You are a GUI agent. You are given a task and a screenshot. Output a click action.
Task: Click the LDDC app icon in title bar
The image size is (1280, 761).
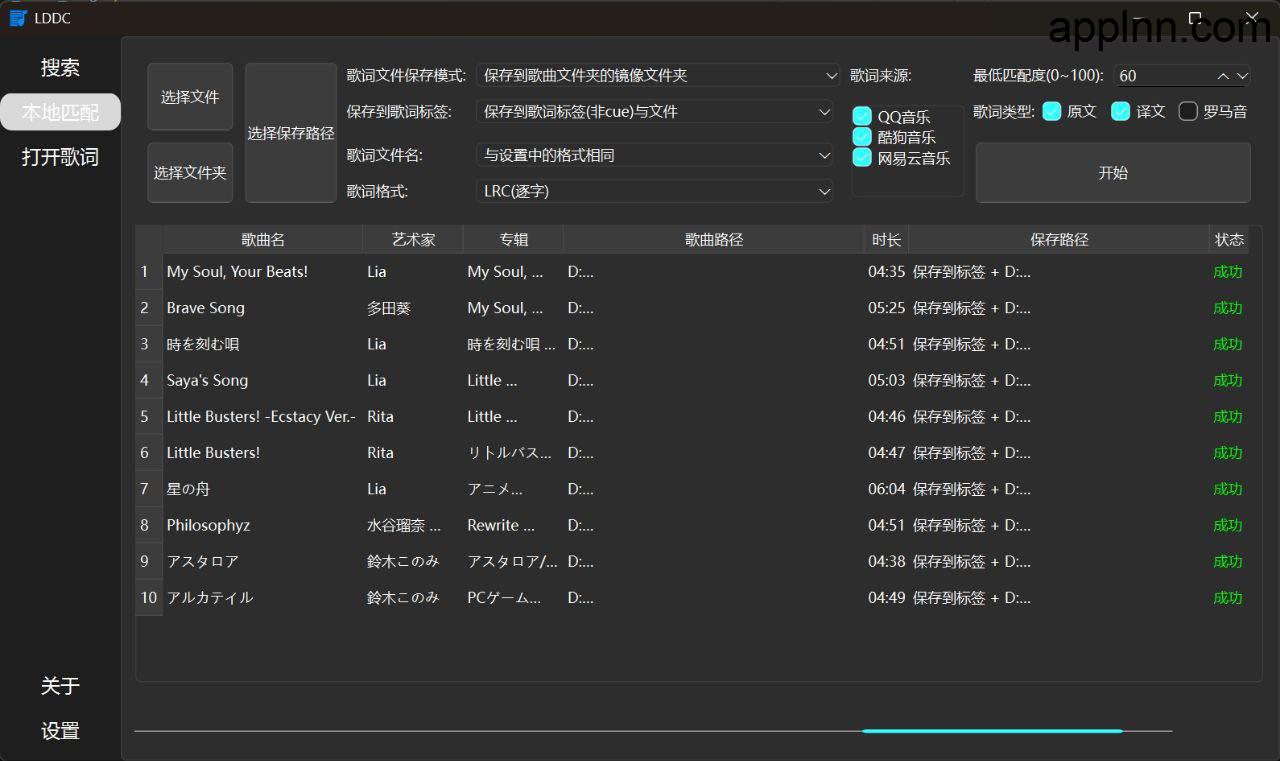(17, 18)
